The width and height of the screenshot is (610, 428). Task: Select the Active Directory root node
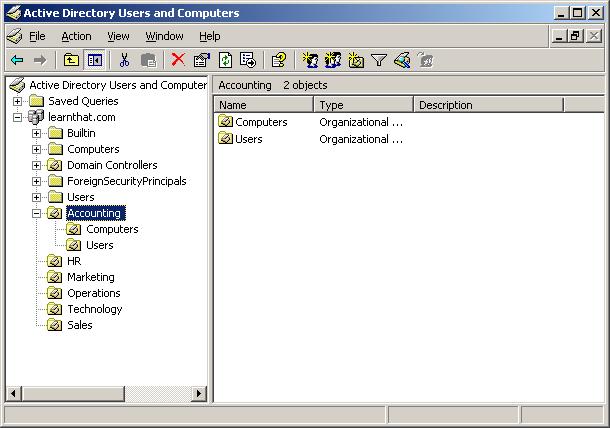[117, 85]
